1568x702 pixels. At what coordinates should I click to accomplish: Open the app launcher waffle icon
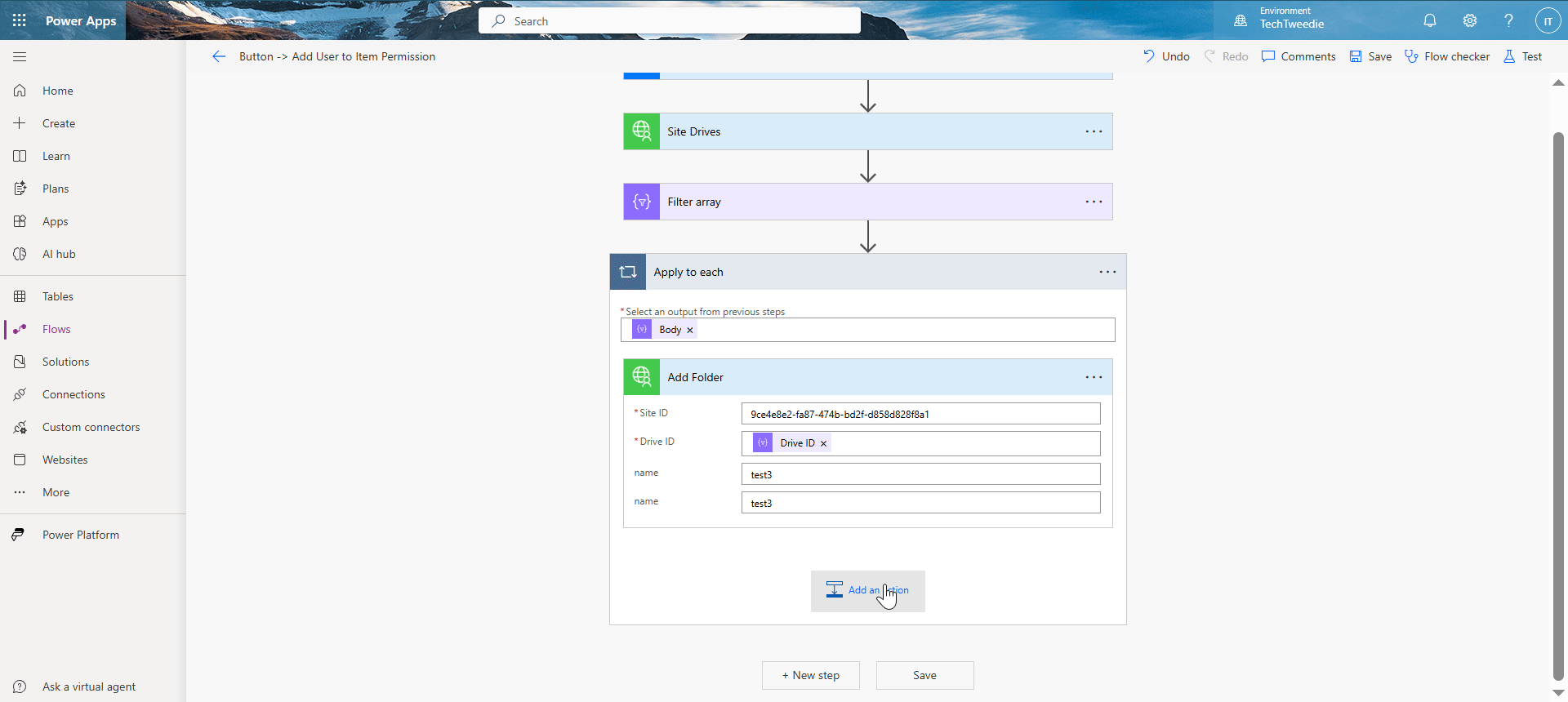coord(20,20)
